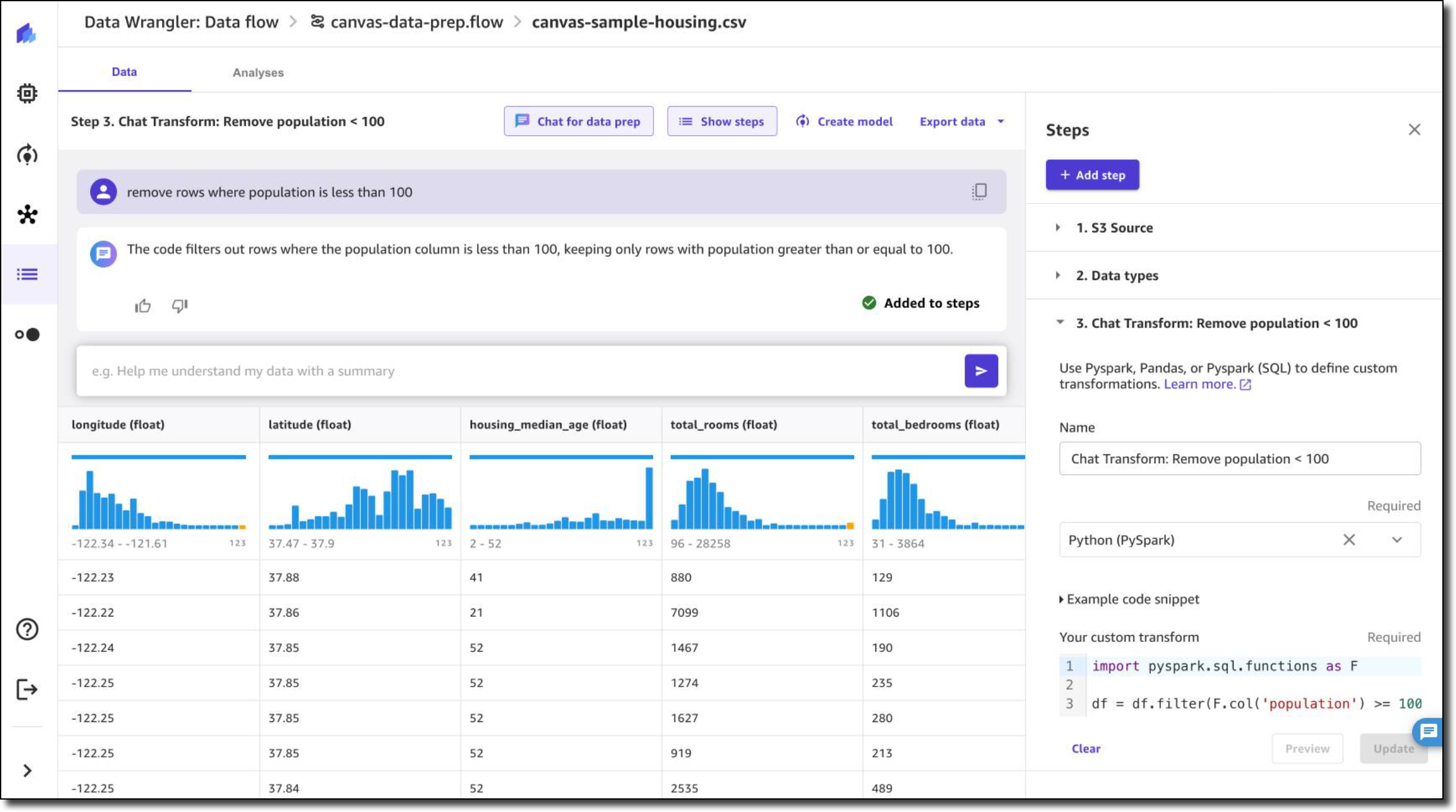The image size is (1456, 812).
Task: Open the Help question mark icon
Action: (27, 629)
